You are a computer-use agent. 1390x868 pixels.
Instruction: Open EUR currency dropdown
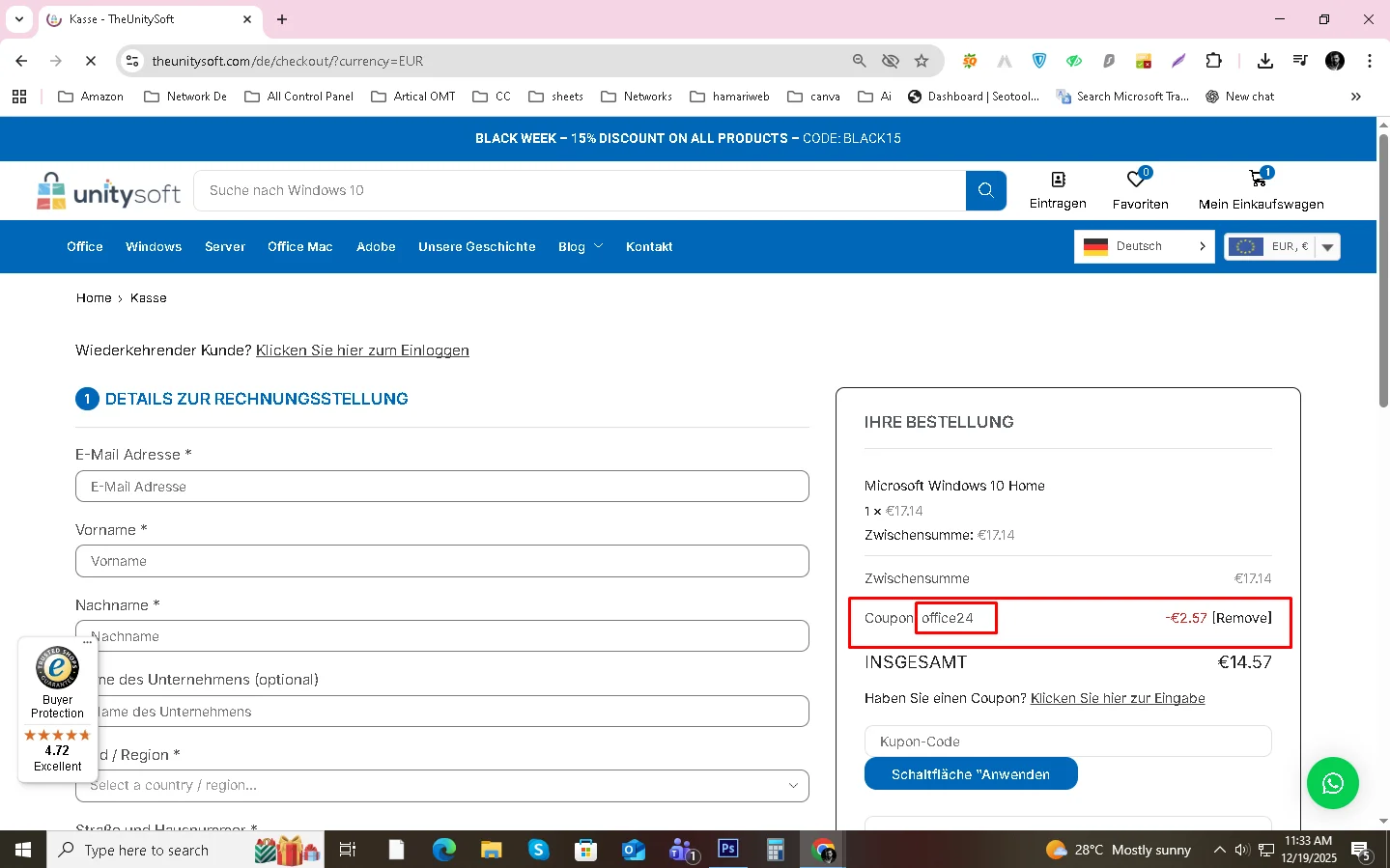[1282, 246]
